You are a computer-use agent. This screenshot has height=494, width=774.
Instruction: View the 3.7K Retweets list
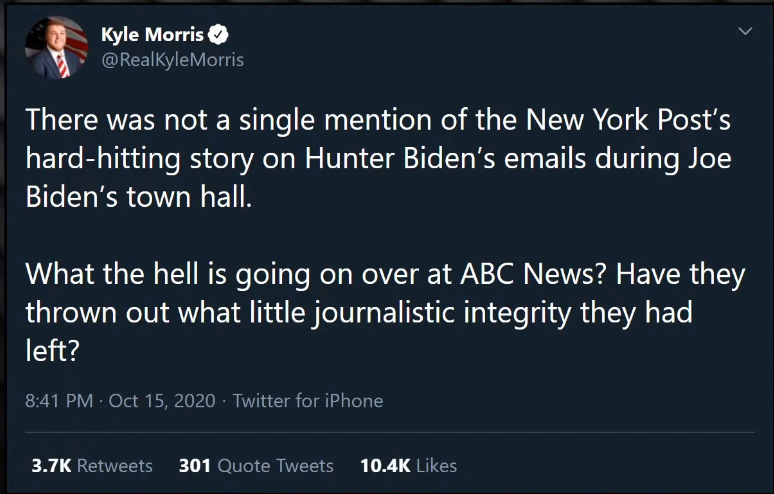[91, 465]
